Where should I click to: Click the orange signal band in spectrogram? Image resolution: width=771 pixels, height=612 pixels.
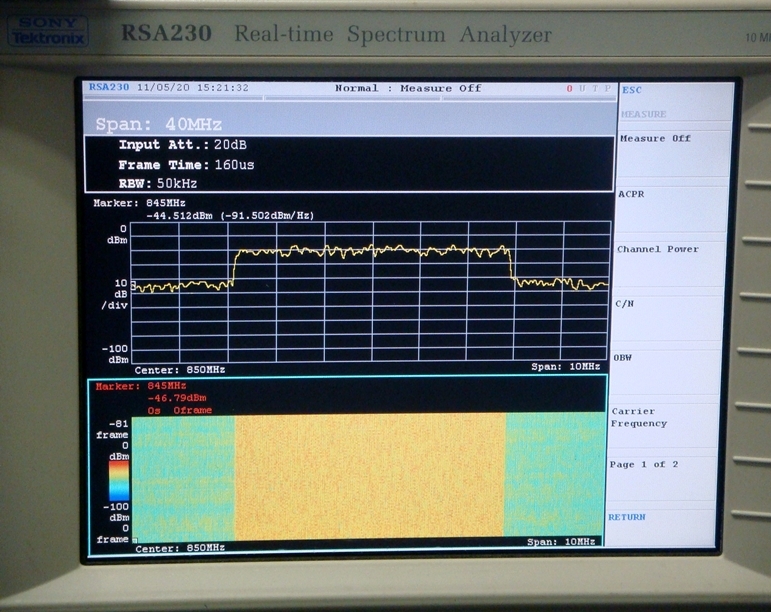(x=370, y=476)
